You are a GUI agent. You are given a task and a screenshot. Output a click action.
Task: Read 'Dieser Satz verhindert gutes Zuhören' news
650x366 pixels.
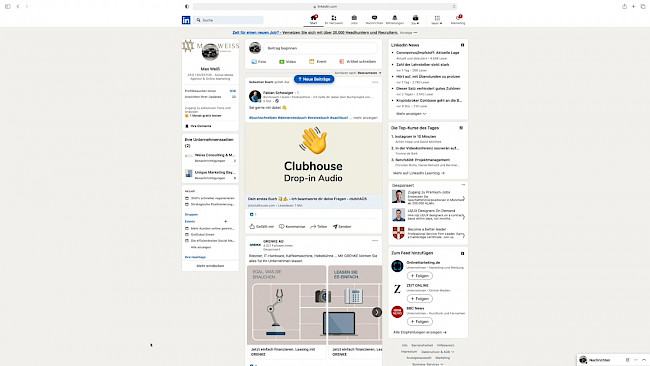tap(428, 88)
